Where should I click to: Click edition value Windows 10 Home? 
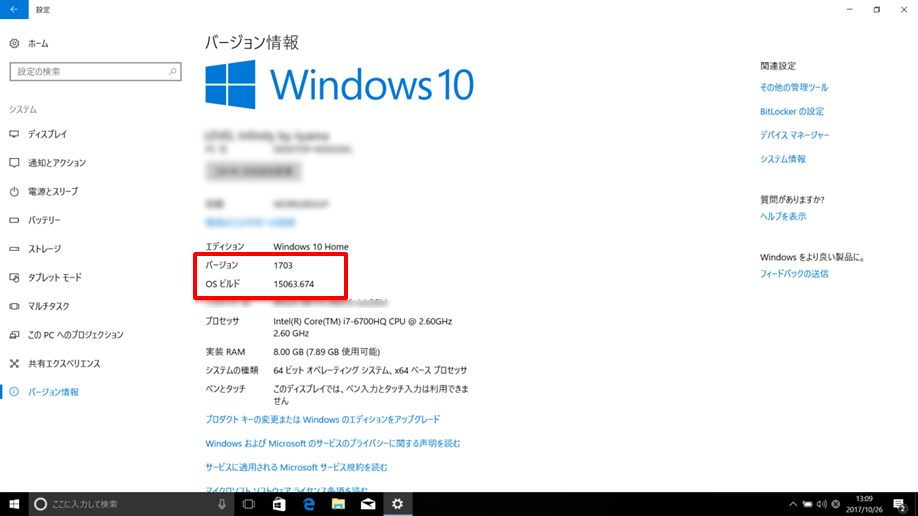point(311,247)
